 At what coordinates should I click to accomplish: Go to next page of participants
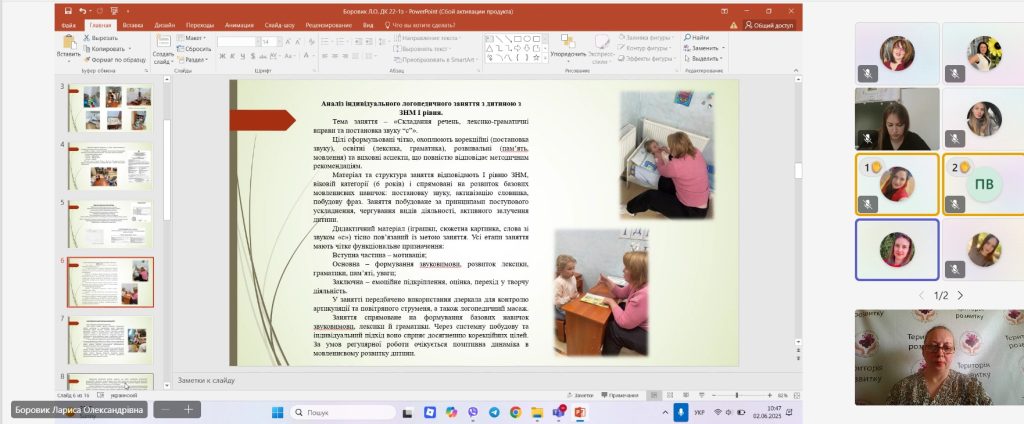tap(960, 295)
